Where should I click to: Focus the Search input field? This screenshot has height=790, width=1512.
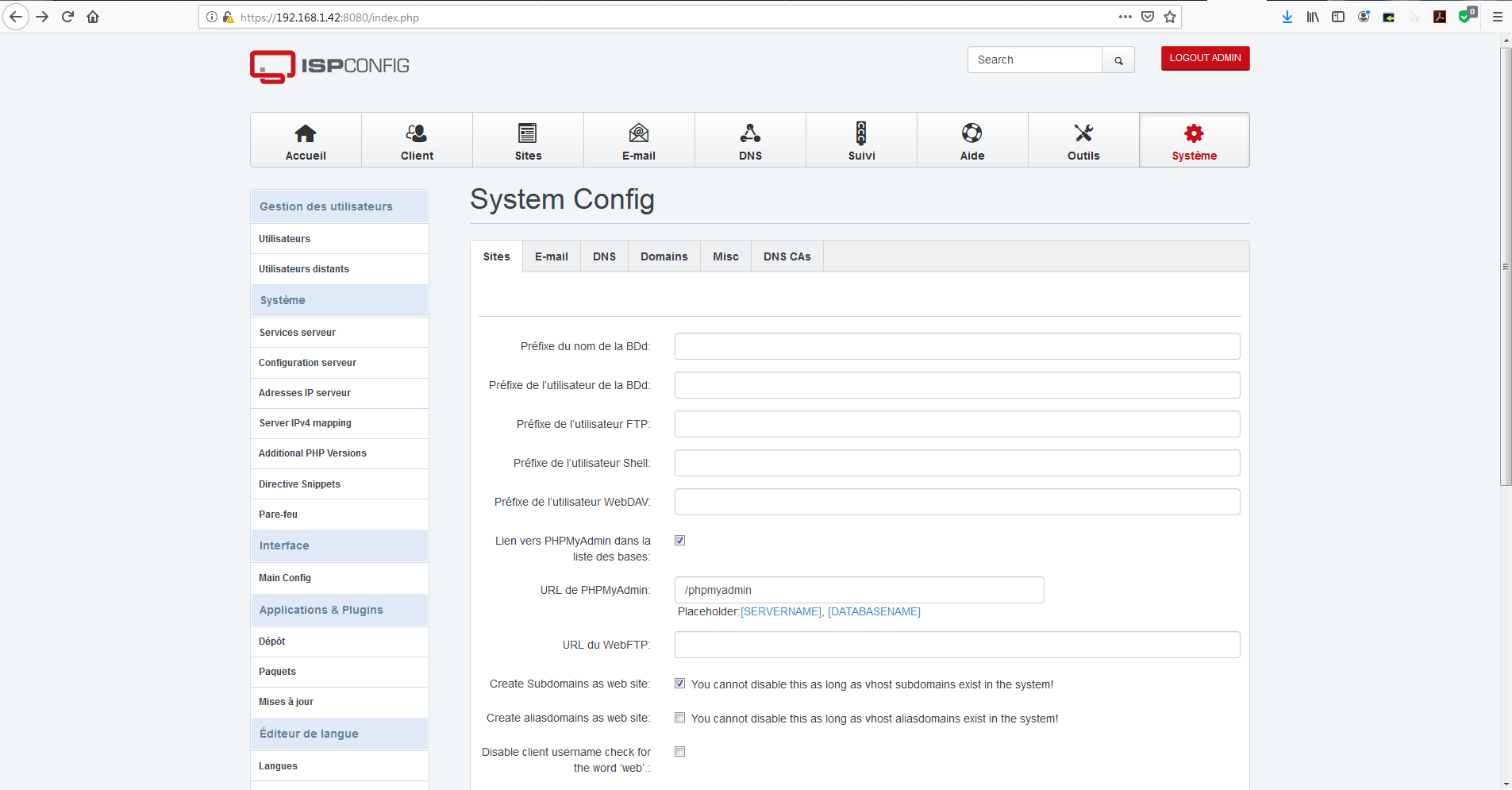(1035, 60)
